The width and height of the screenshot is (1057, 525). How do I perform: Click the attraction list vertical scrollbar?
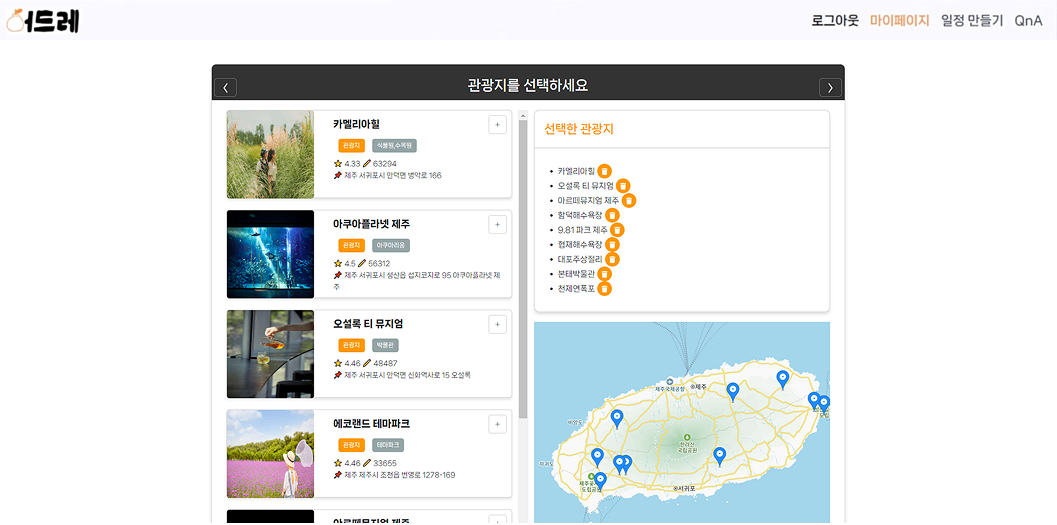point(523,270)
